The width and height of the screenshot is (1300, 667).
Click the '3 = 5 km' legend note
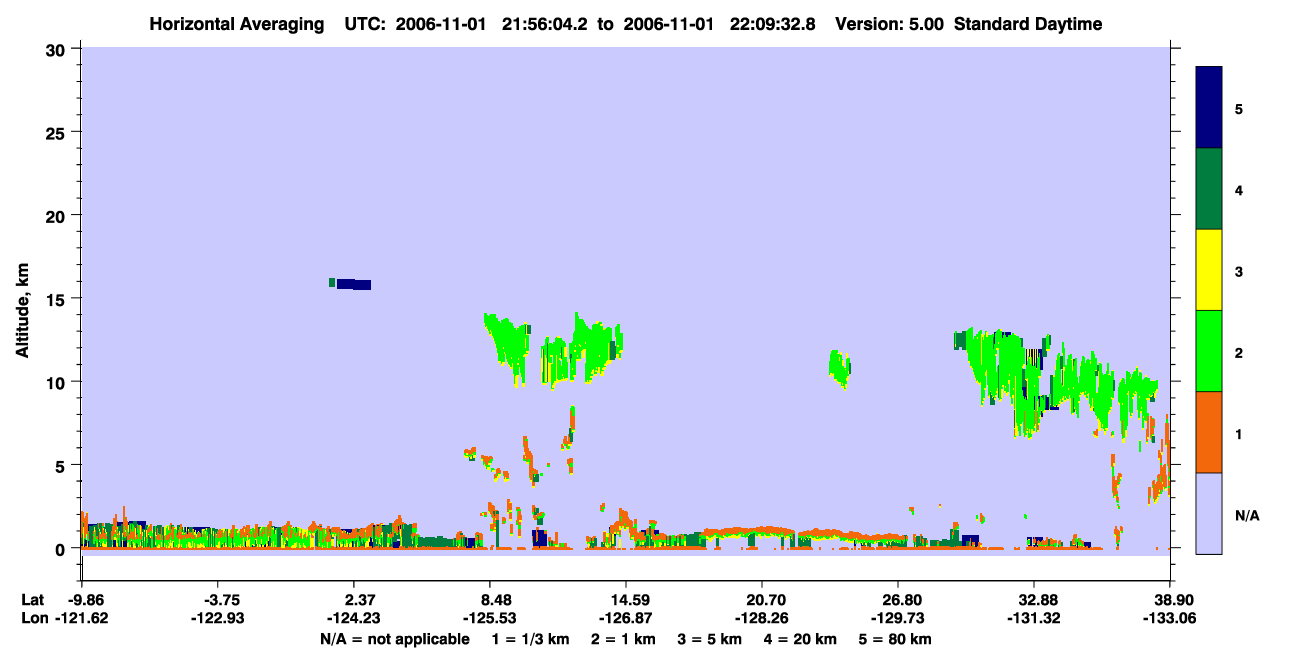(x=710, y=639)
